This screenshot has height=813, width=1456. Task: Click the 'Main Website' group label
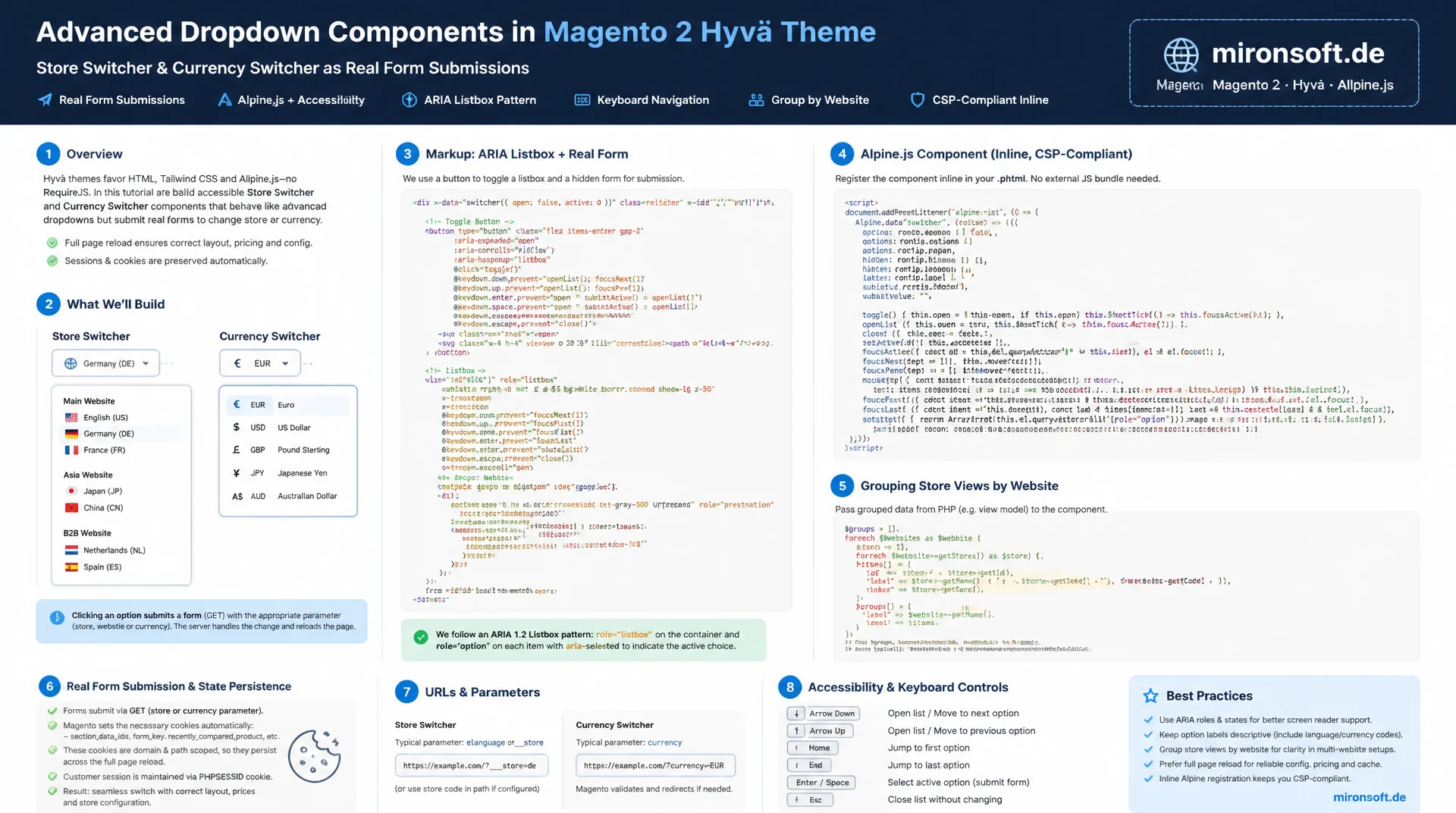pyautogui.click(x=89, y=401)
